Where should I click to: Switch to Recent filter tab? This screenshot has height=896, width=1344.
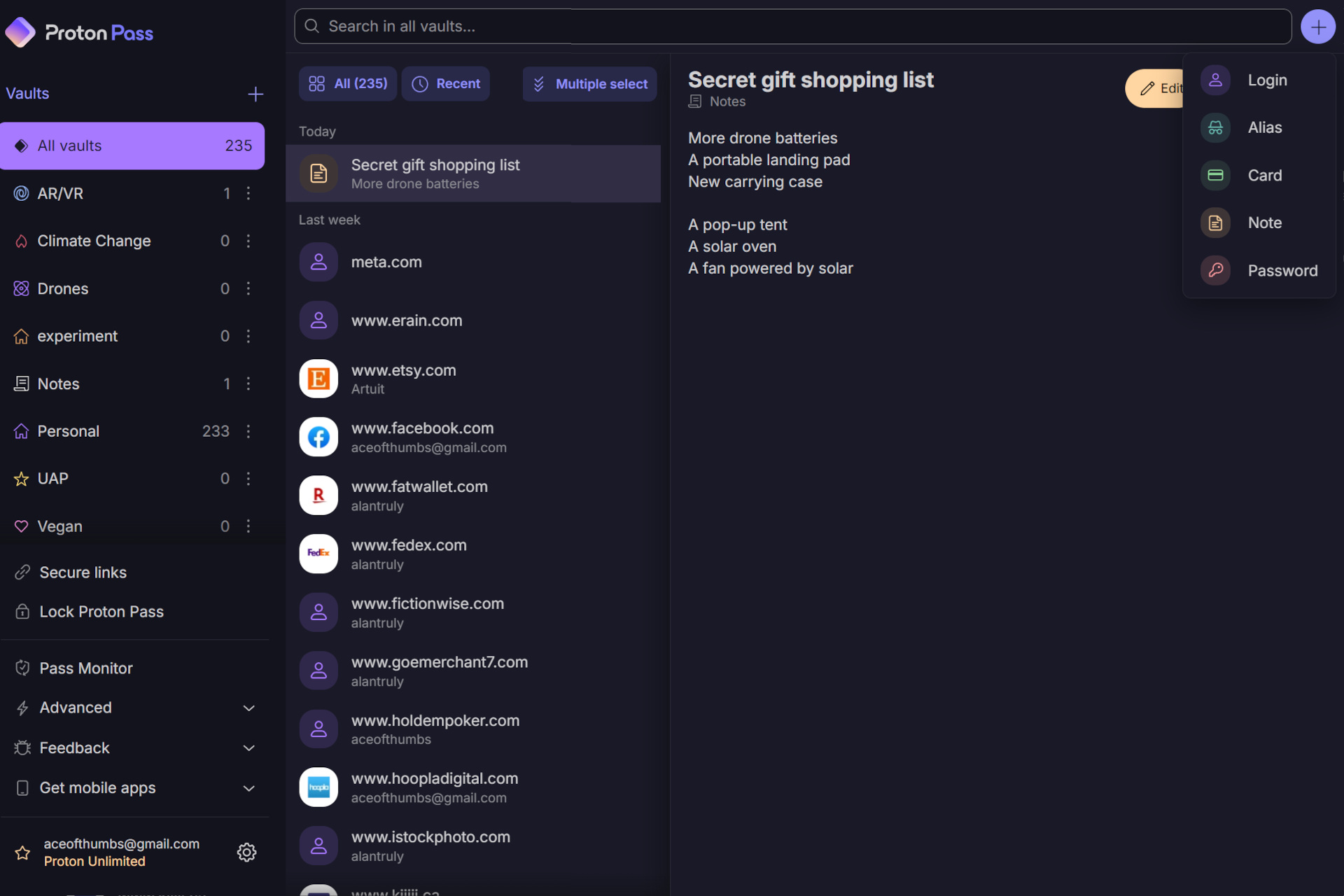click(447, 84)
